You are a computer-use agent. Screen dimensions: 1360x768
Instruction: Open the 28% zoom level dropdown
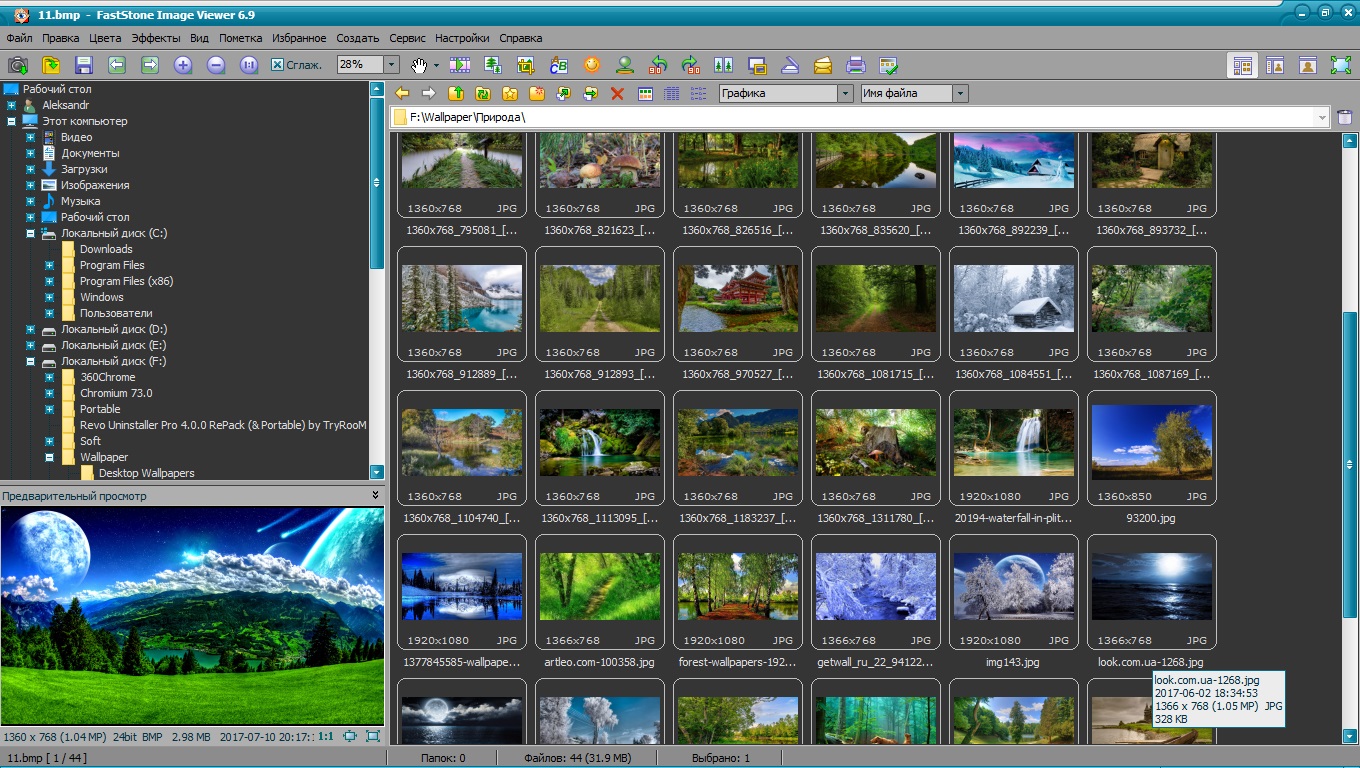[392, 65]
